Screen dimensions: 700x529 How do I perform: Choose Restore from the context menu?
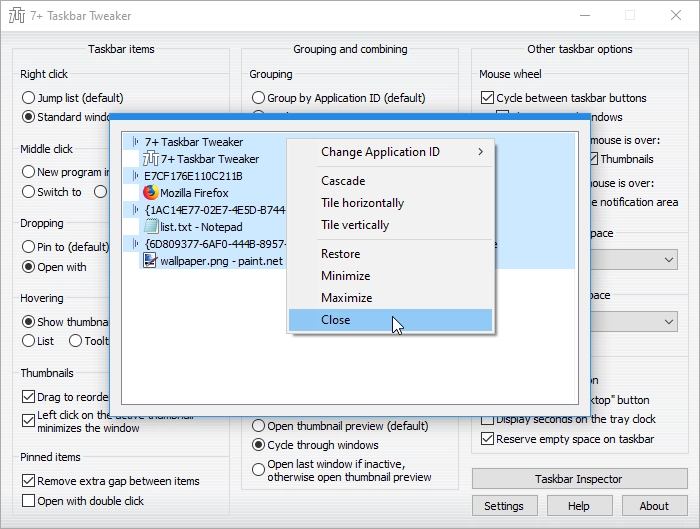tap(391, 254)
